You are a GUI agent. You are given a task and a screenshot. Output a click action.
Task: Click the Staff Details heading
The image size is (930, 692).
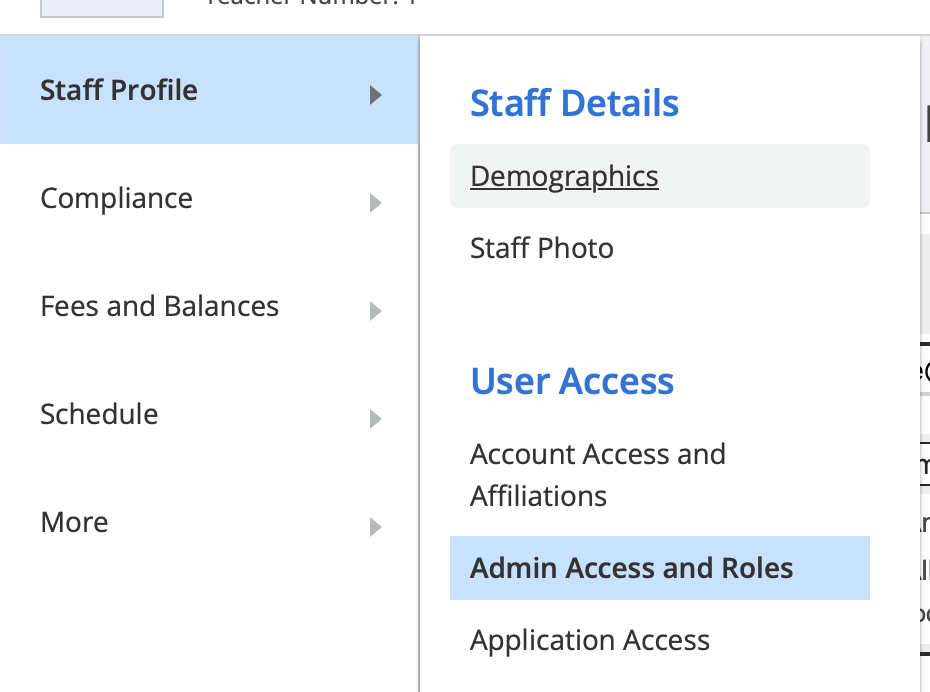tap(574, 103)
